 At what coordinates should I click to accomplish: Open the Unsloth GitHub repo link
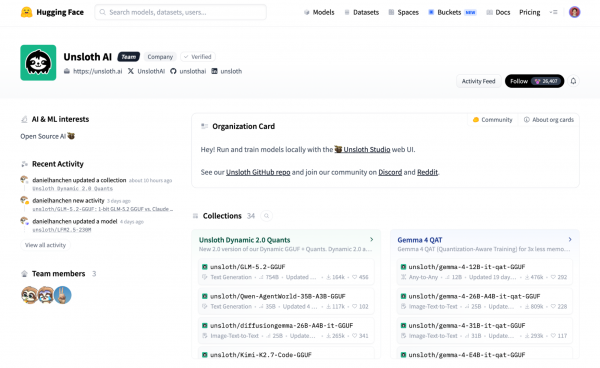258,172
